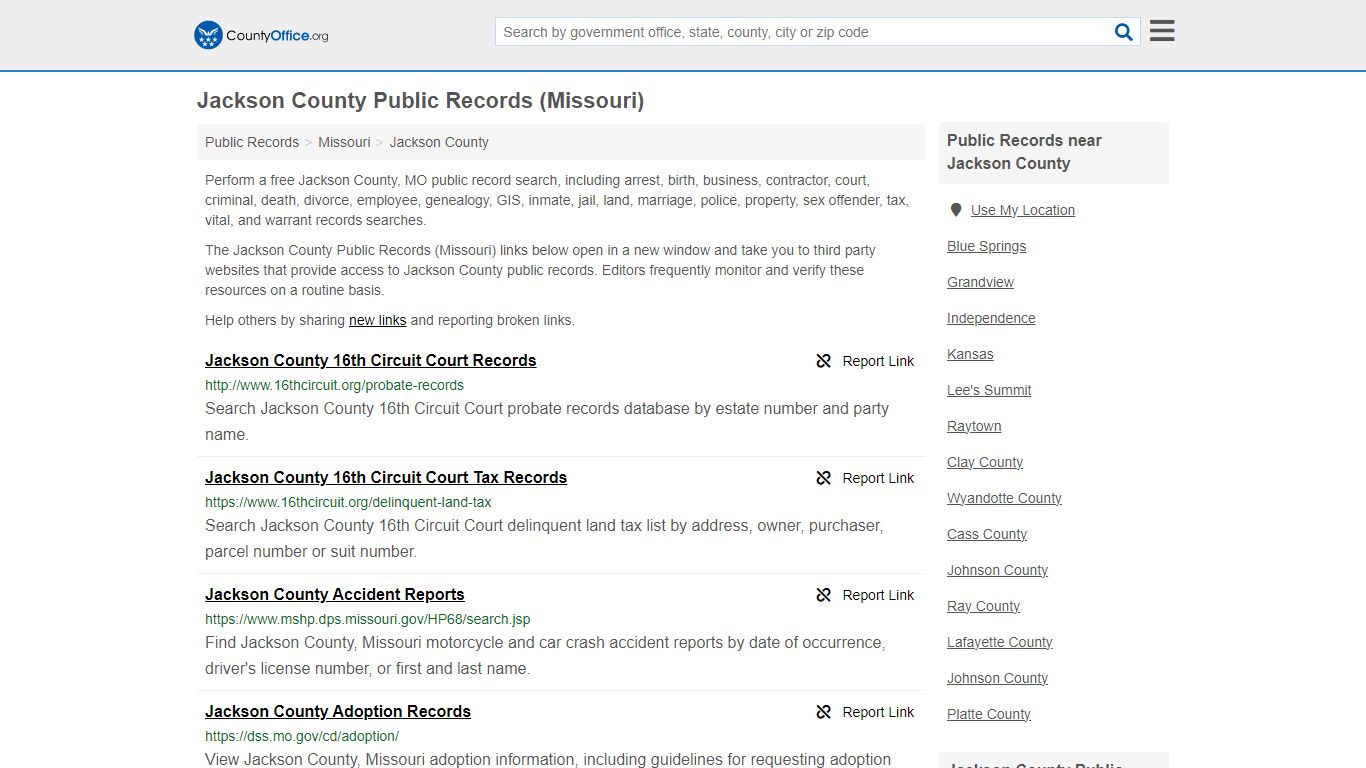Select Blue Springs in sidebar
The width and height of the screenshot is (1366, 768).
(x=986, y=246)
